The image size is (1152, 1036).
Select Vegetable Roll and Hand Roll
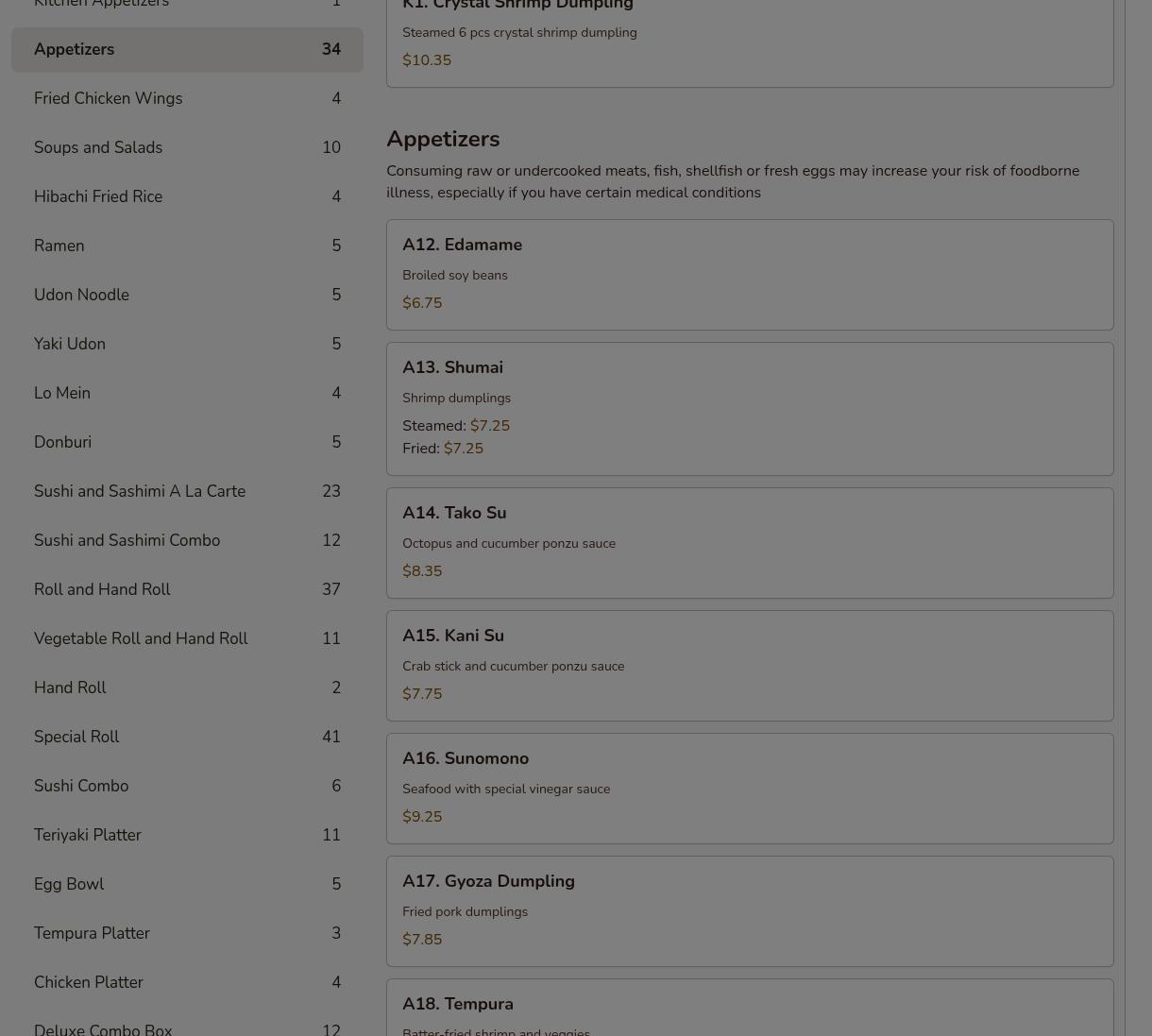point(187,638)
